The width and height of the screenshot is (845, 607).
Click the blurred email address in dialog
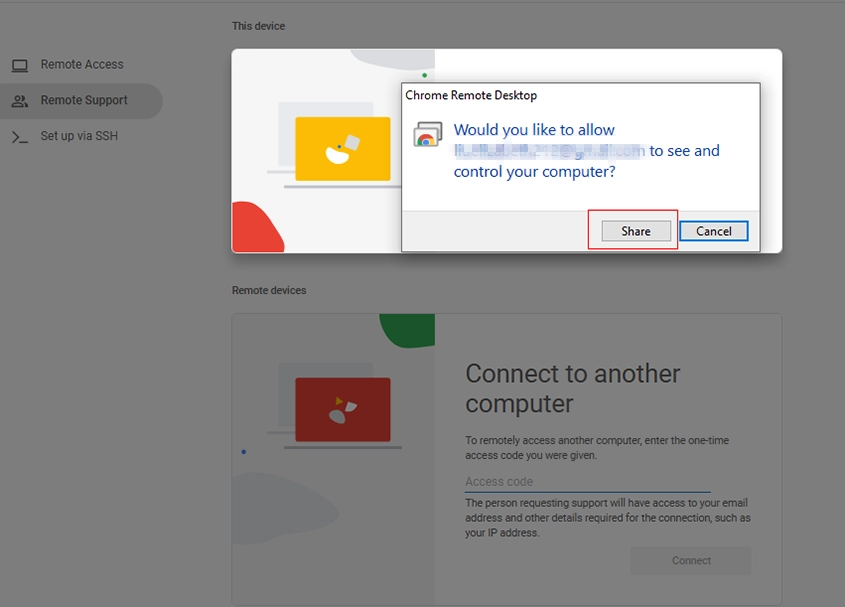(x=549, y=151)
